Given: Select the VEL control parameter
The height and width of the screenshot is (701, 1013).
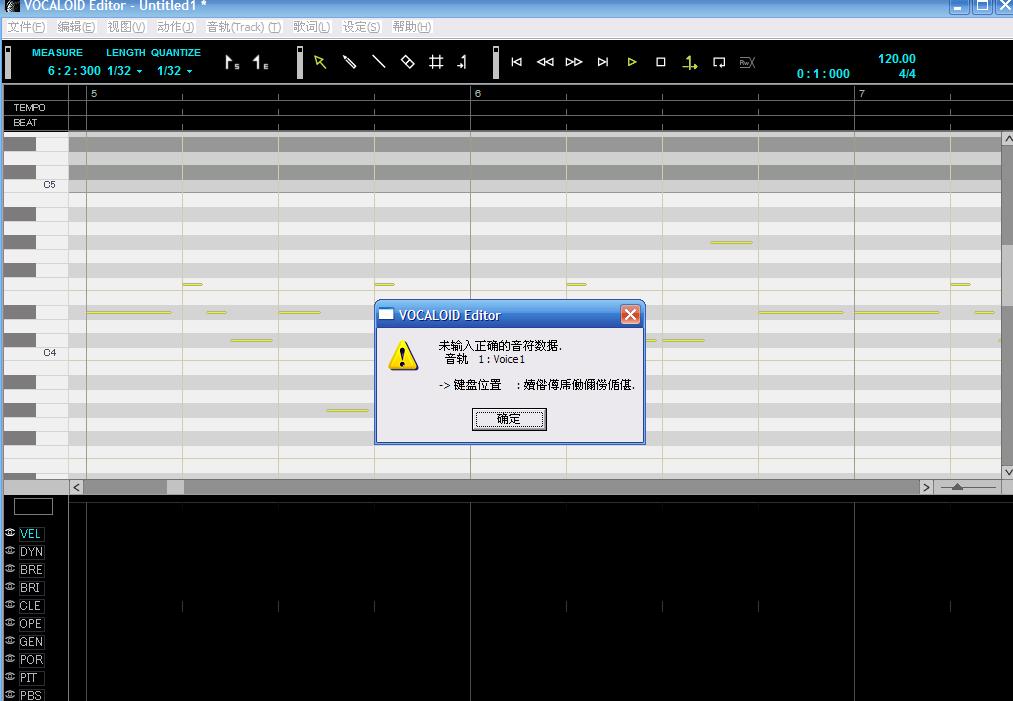Looking at the screenshot, I should (30, 534).
